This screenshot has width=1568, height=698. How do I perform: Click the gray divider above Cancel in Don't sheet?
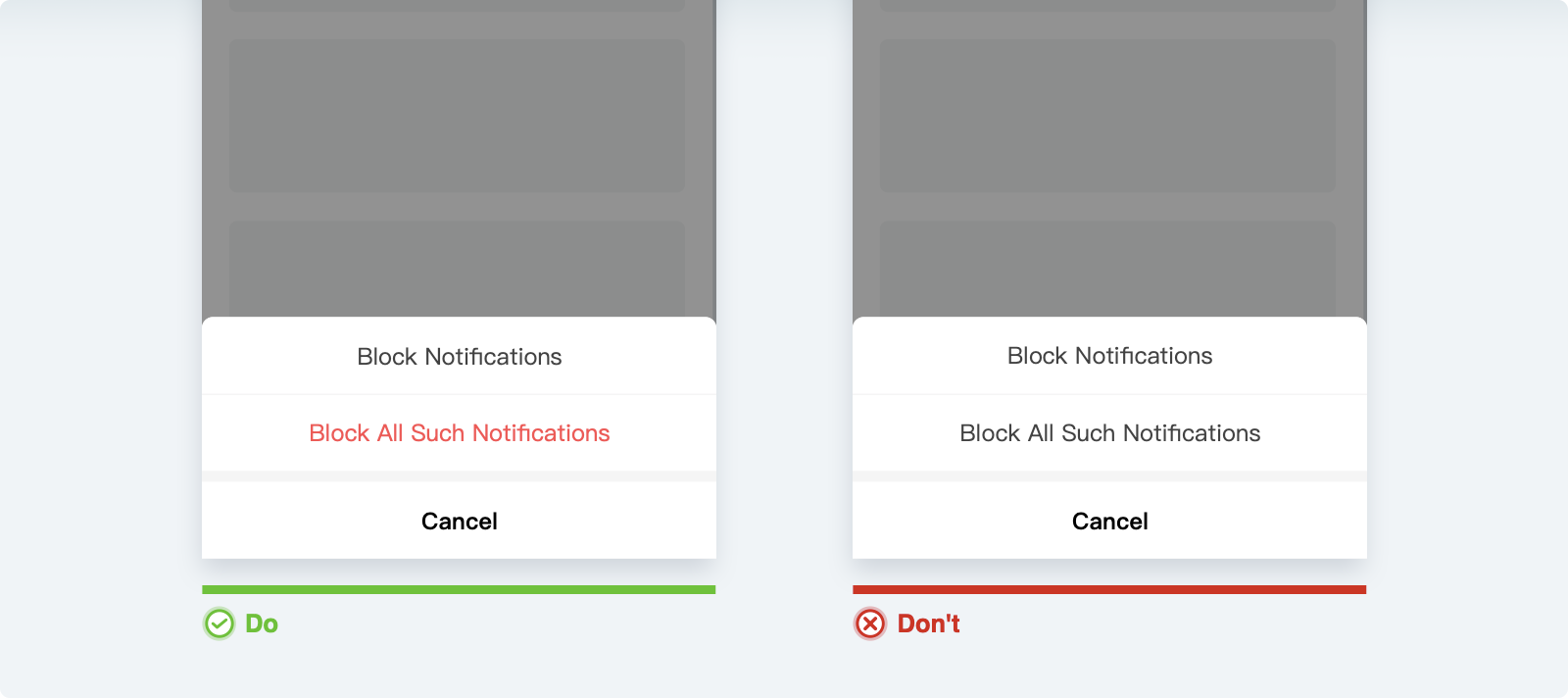pyautogui.click(x=1109, y=476)
